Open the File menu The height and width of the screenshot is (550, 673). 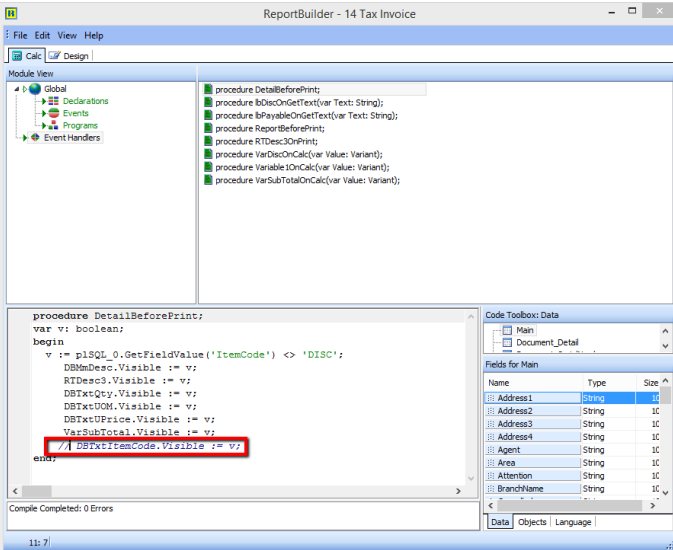coord(20,35)
